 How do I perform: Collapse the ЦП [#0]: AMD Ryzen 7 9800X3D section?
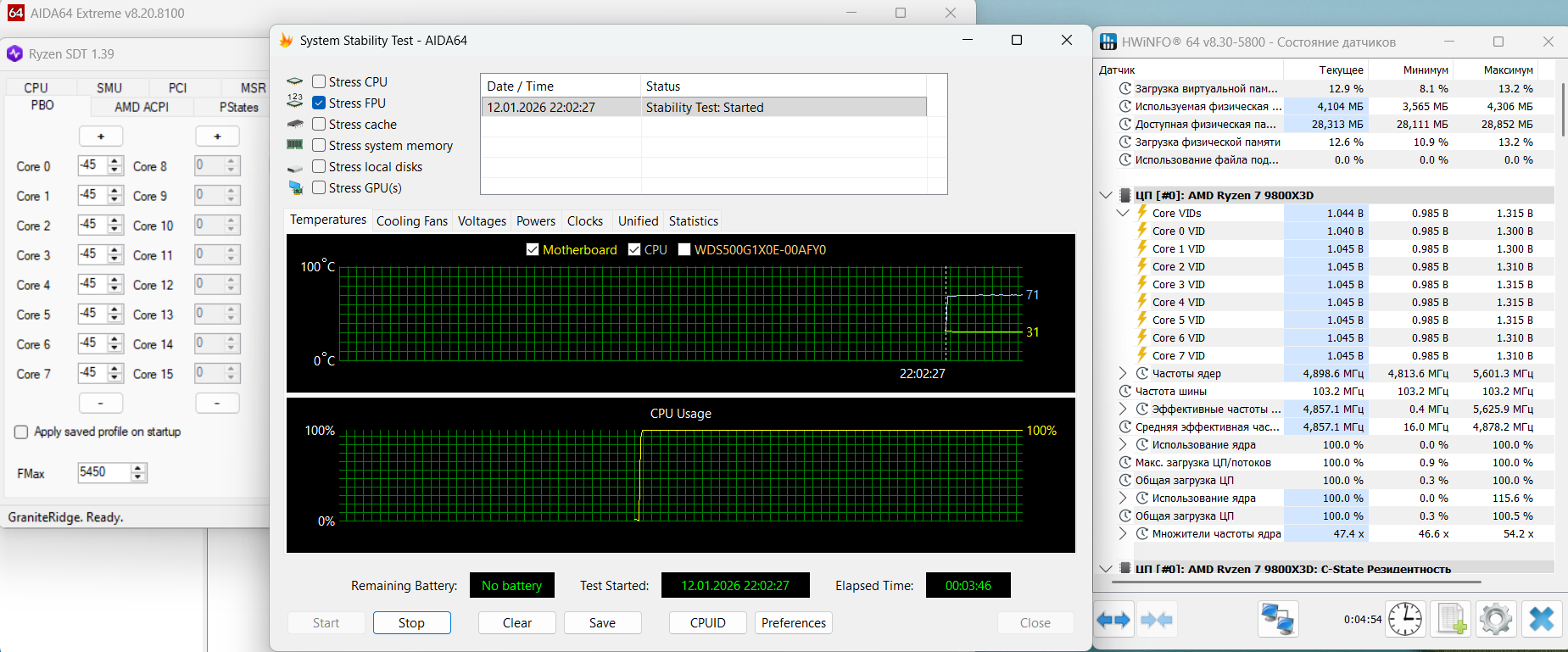(x=1106, y=195)
